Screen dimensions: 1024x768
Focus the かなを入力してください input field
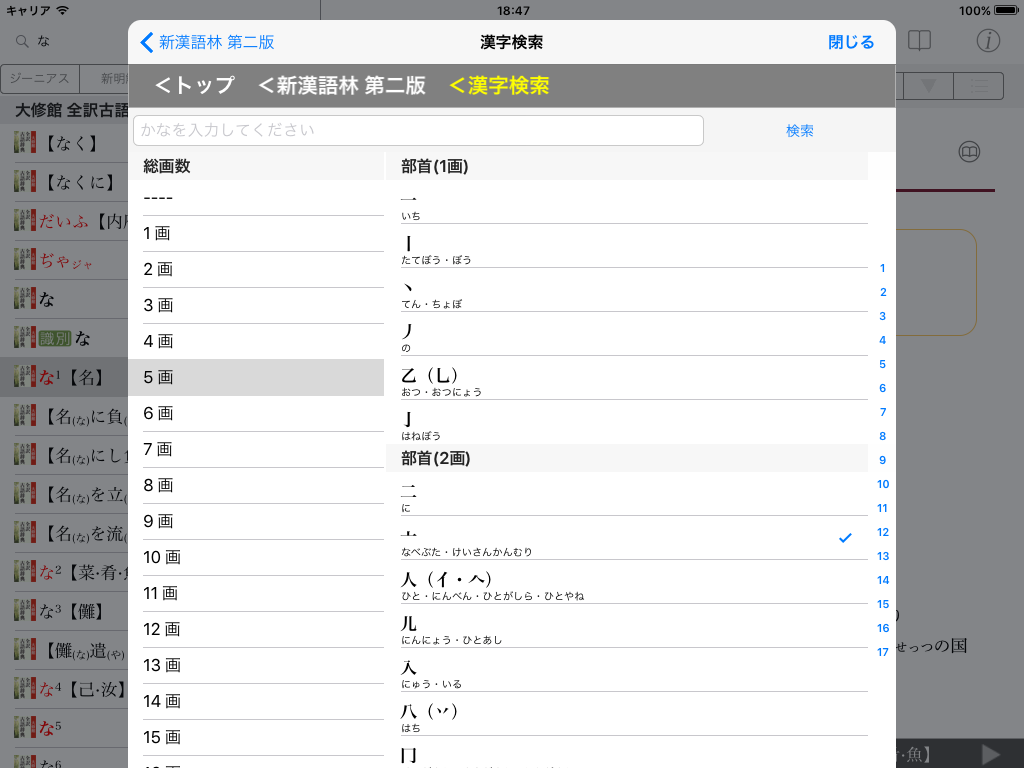coord(418,130)
